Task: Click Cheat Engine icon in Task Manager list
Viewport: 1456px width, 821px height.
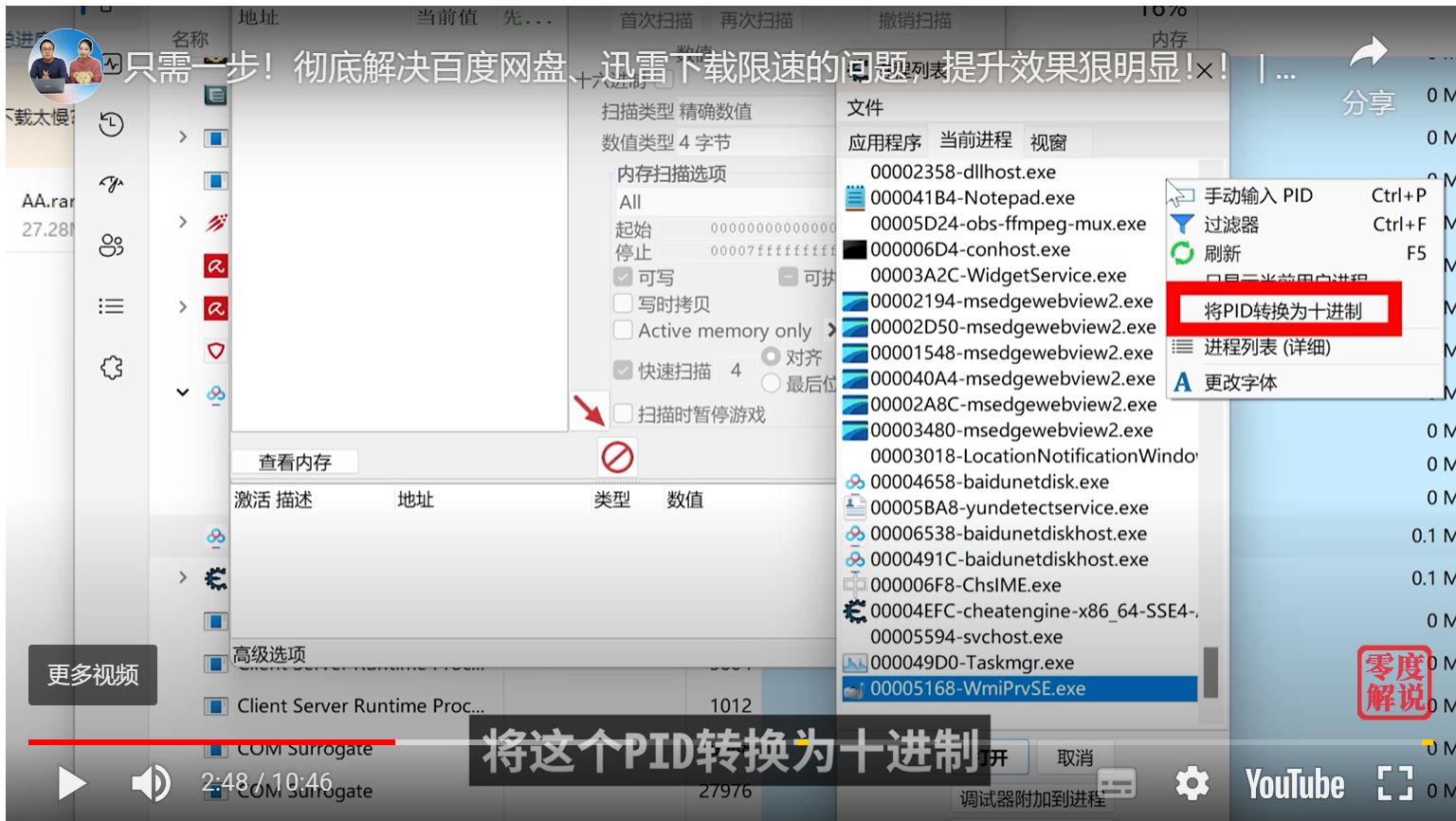Action: click(x=216, y=578)
